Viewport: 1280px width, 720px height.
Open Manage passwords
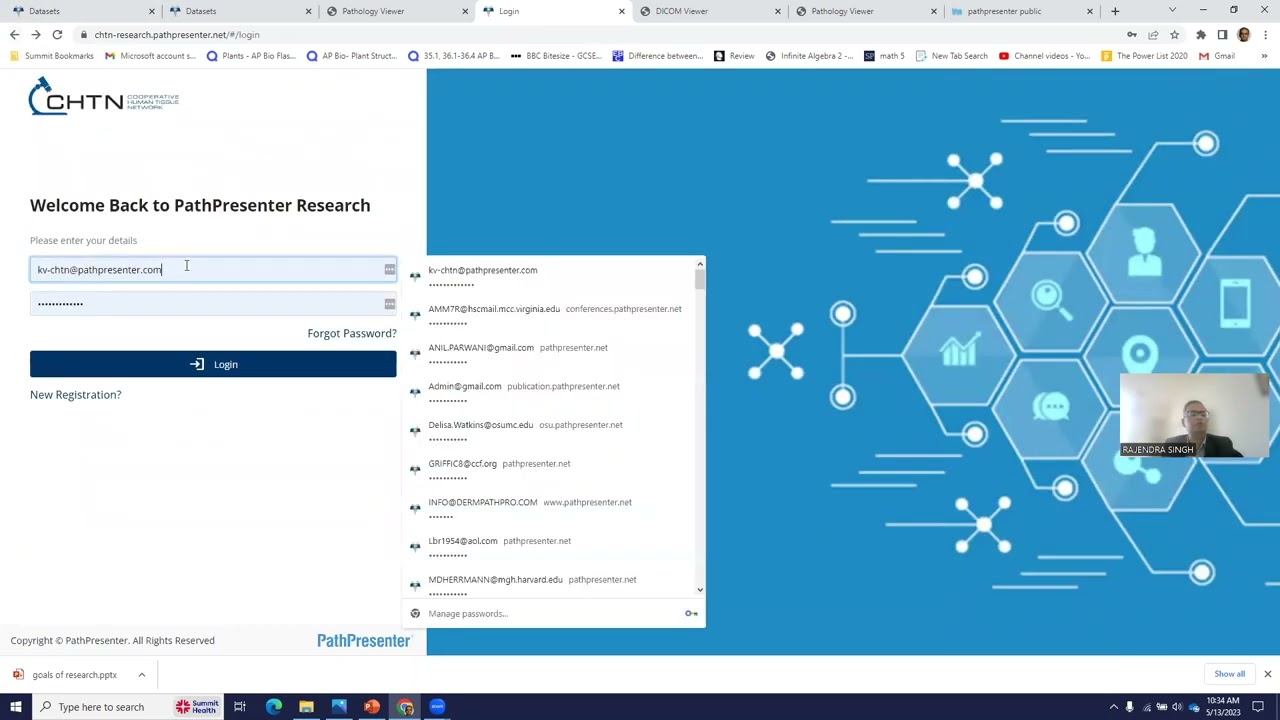468,614
